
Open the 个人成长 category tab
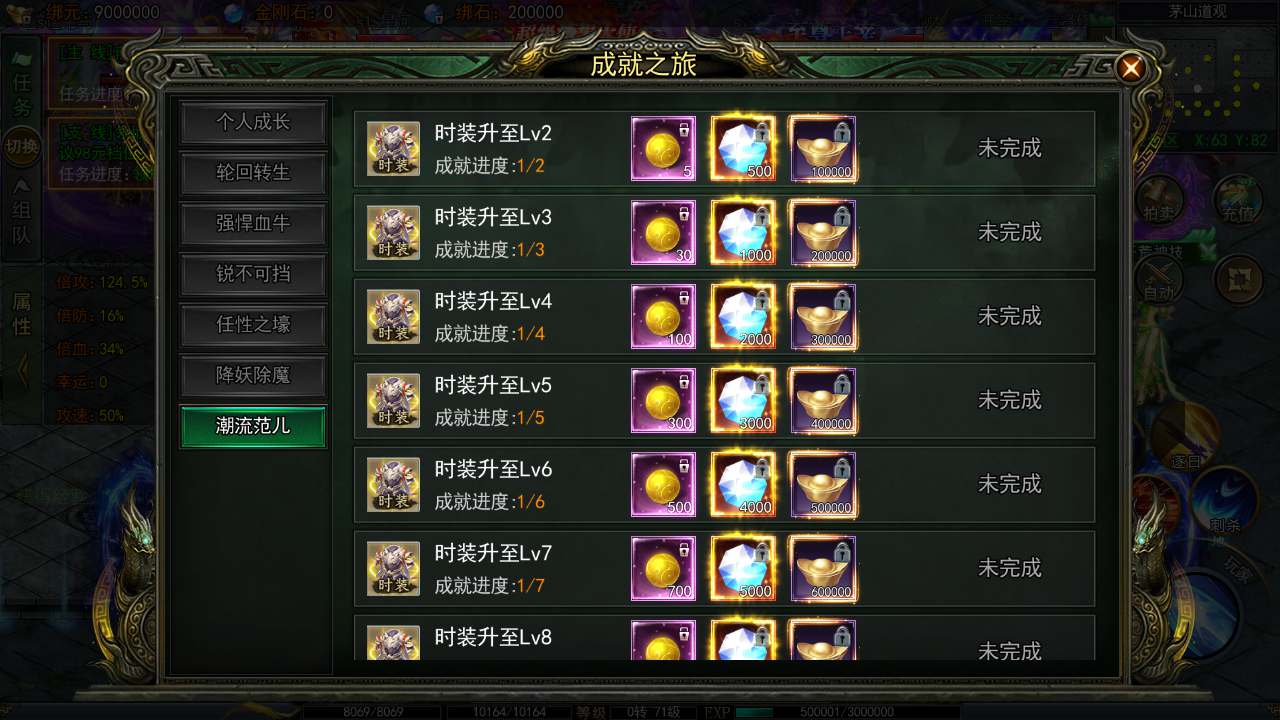point(253,122)
